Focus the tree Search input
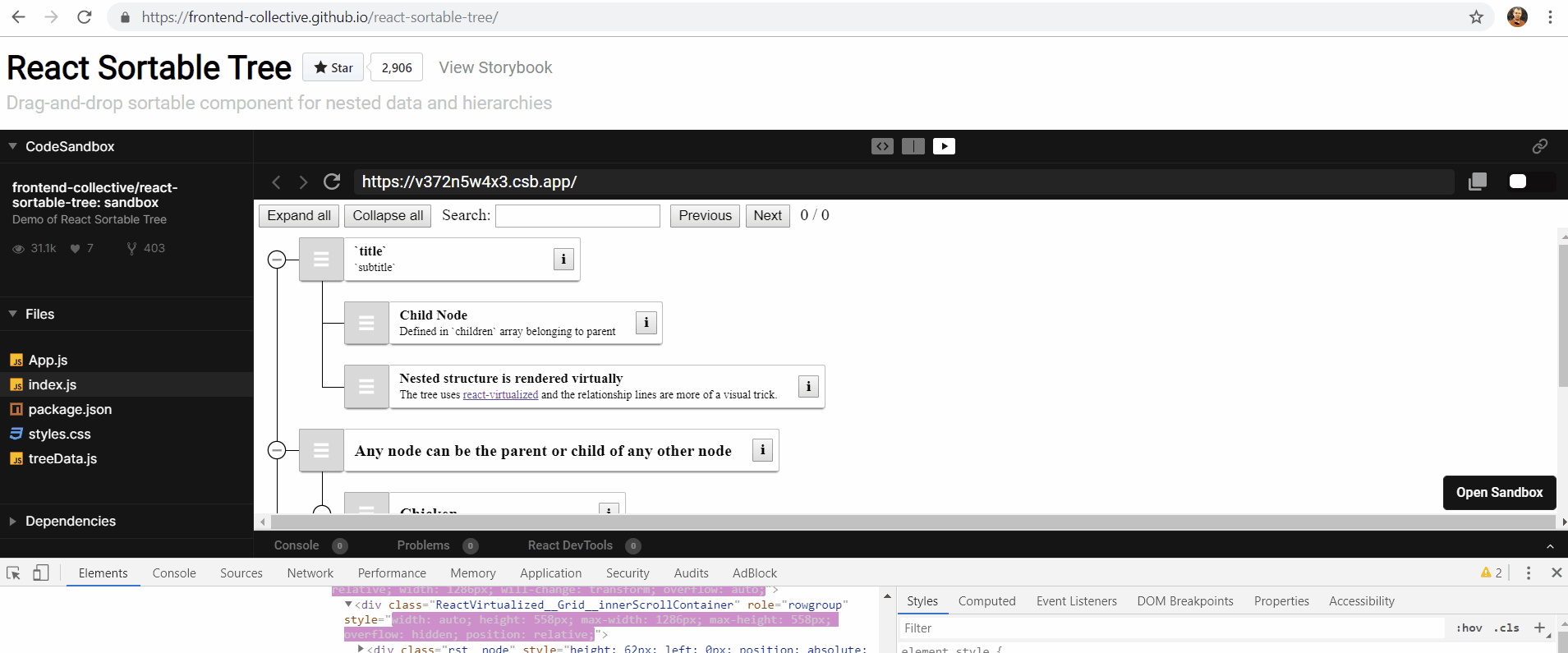The height and width of the screenshot is (653, 1568). pos(577,215)
